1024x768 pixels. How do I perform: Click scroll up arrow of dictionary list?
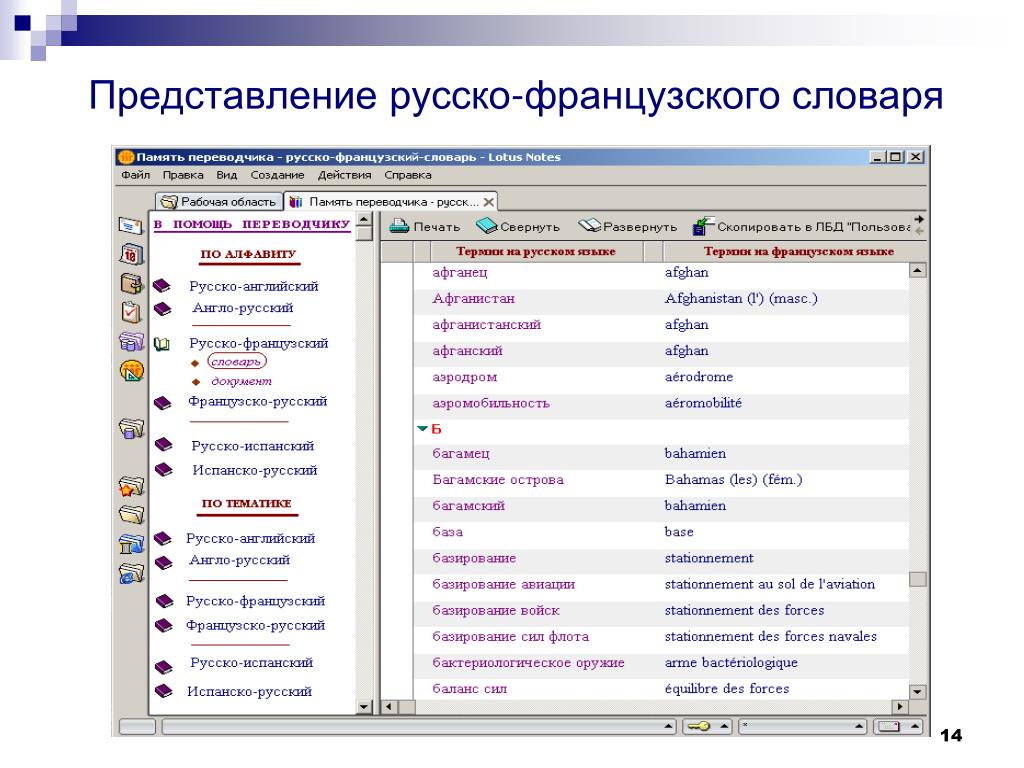pyautogui.click(x=918, y=270)
